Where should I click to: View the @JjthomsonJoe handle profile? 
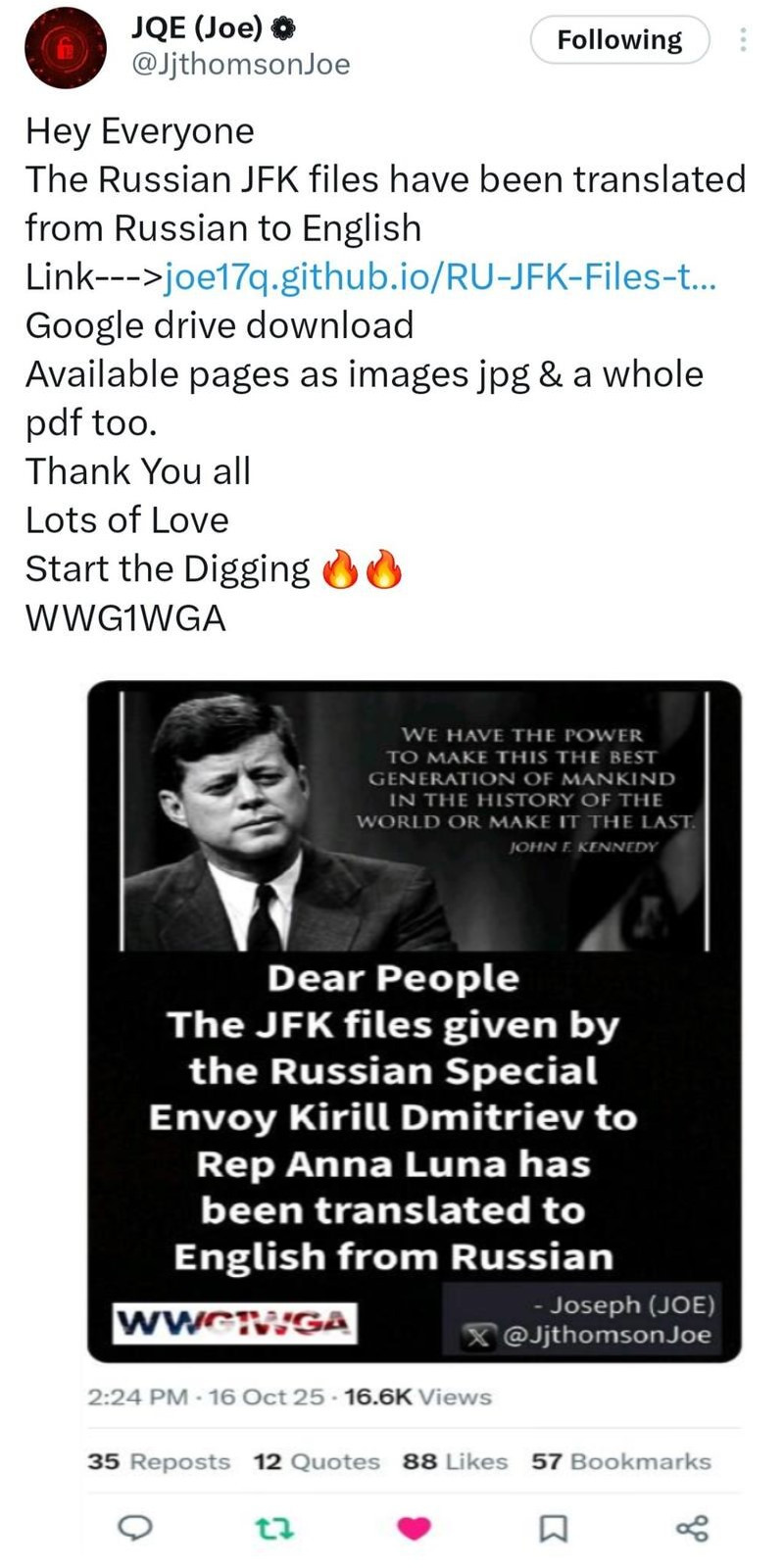(240, 65)
